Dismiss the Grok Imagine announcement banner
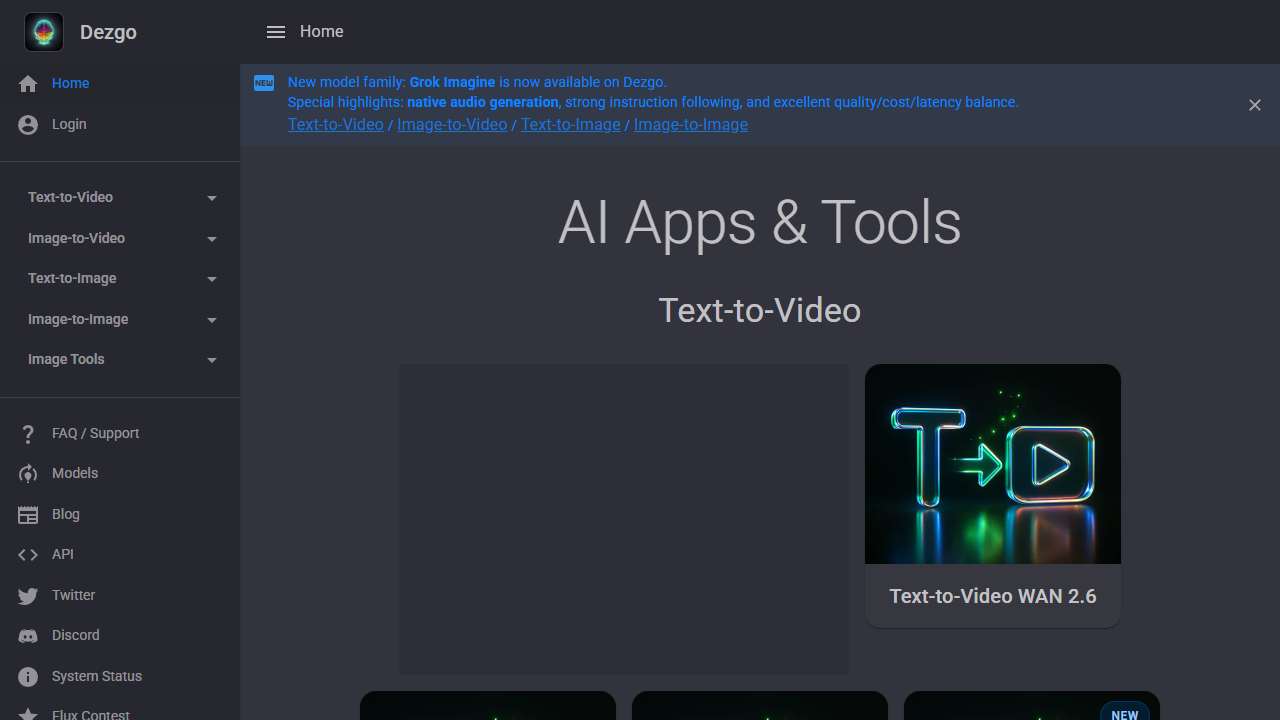 click(1254, 105)
